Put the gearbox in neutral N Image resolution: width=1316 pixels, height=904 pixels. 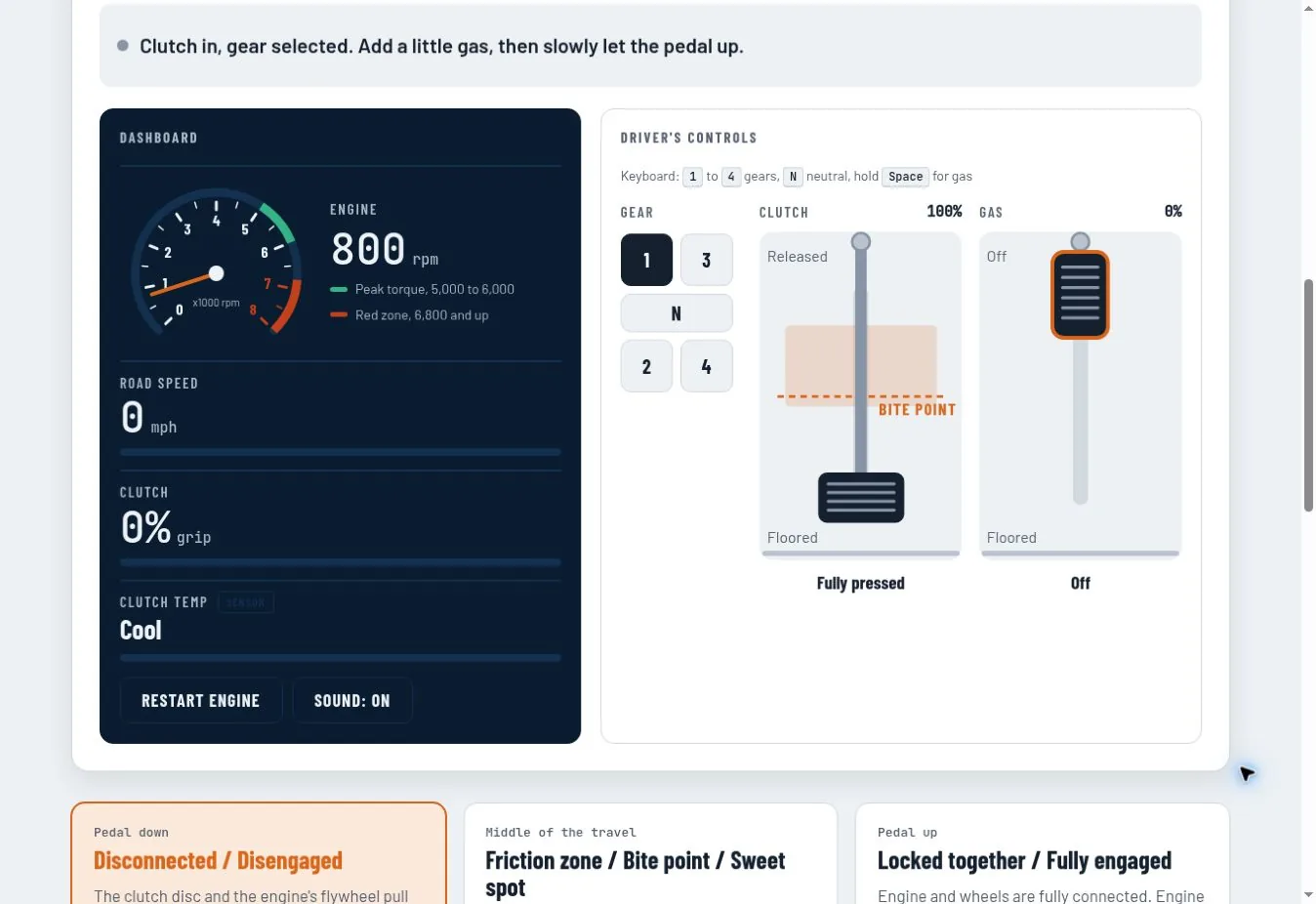(677, 313)
